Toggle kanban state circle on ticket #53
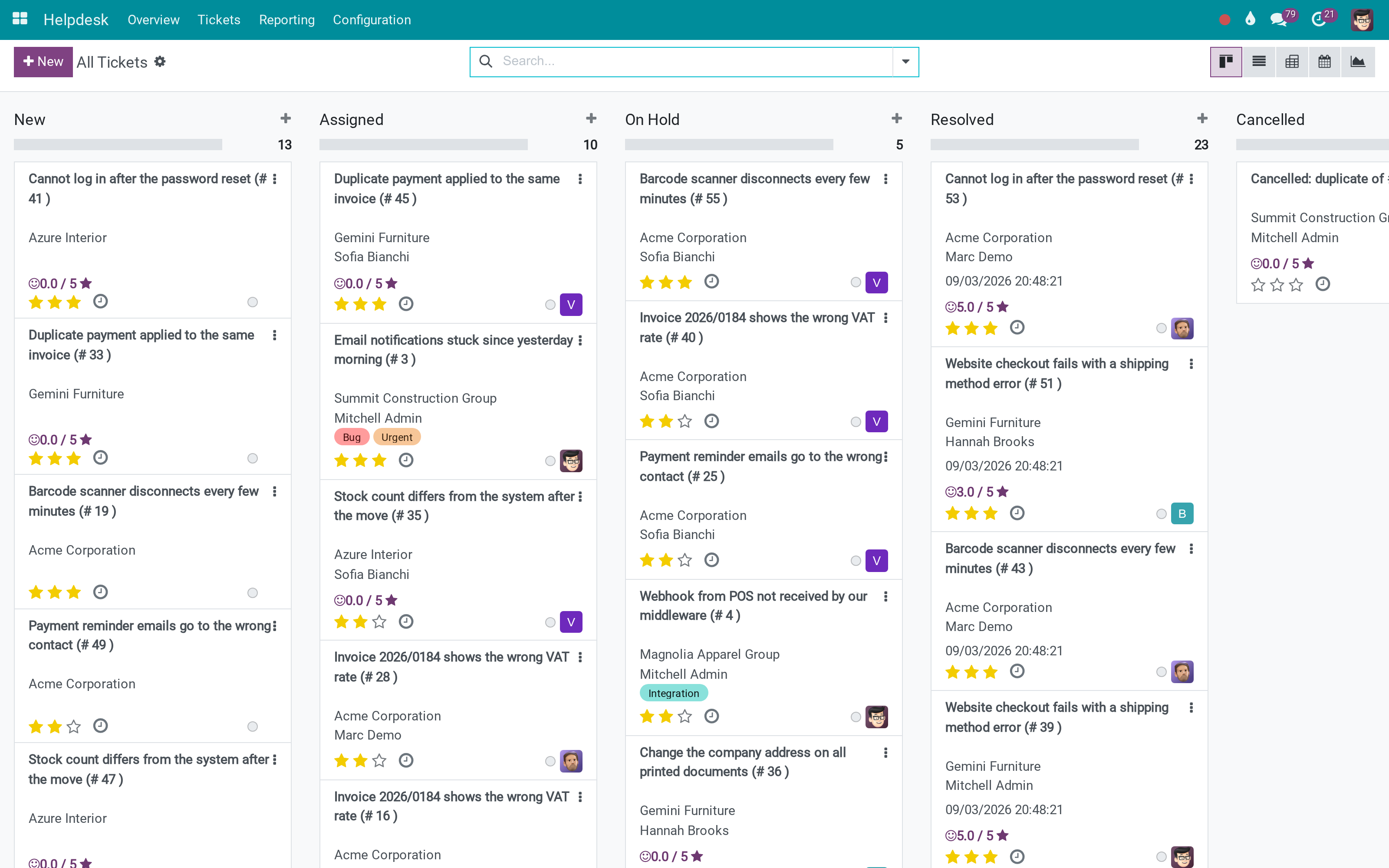 1161,328
